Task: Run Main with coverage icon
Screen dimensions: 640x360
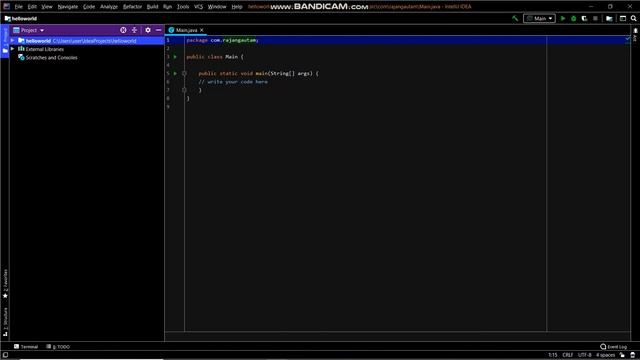Action: (584, 18)
